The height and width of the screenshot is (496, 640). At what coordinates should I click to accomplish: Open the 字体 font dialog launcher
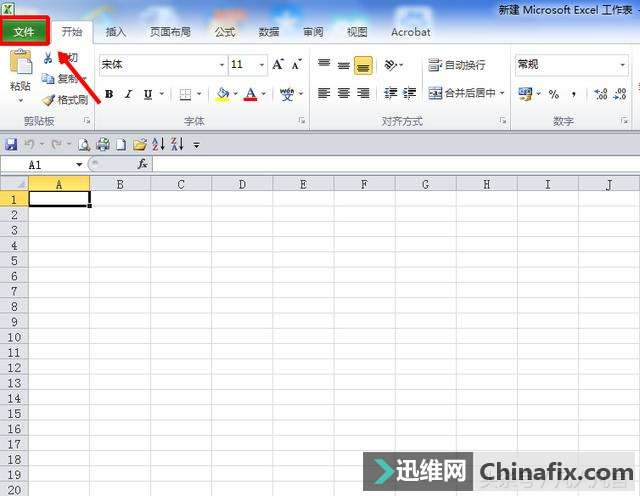[302, 120]
